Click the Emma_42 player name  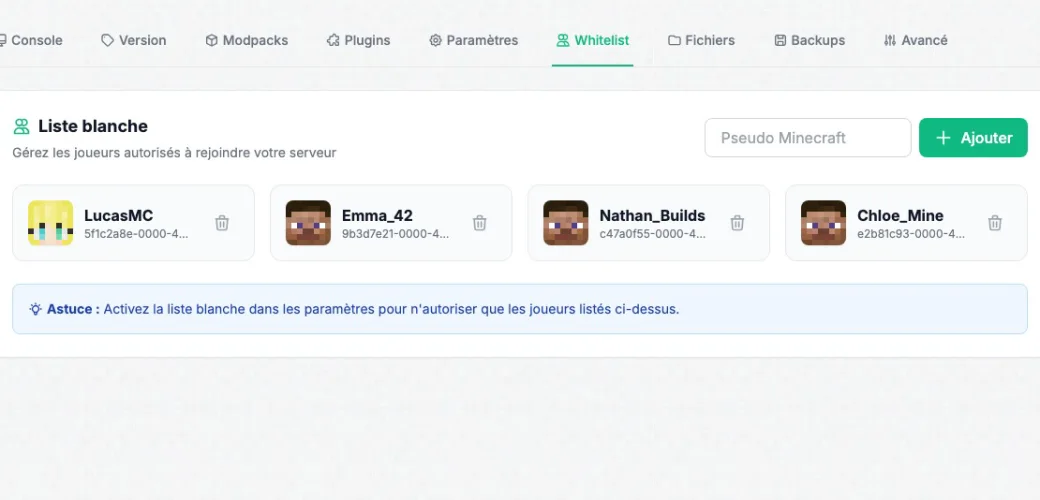[377, 216]
